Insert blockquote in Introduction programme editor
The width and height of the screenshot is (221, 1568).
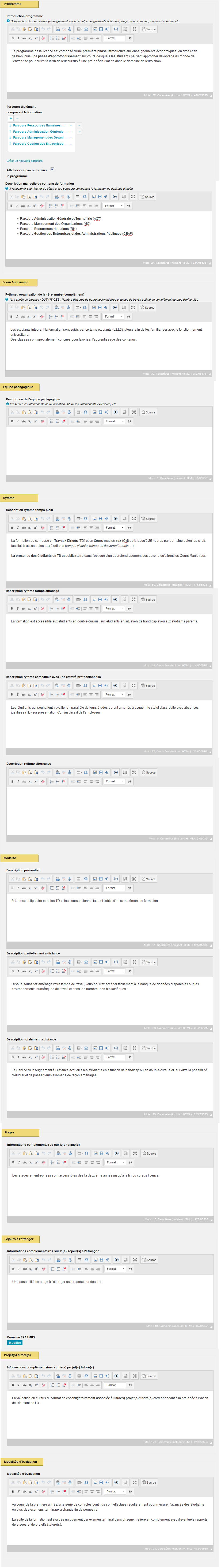130,38
